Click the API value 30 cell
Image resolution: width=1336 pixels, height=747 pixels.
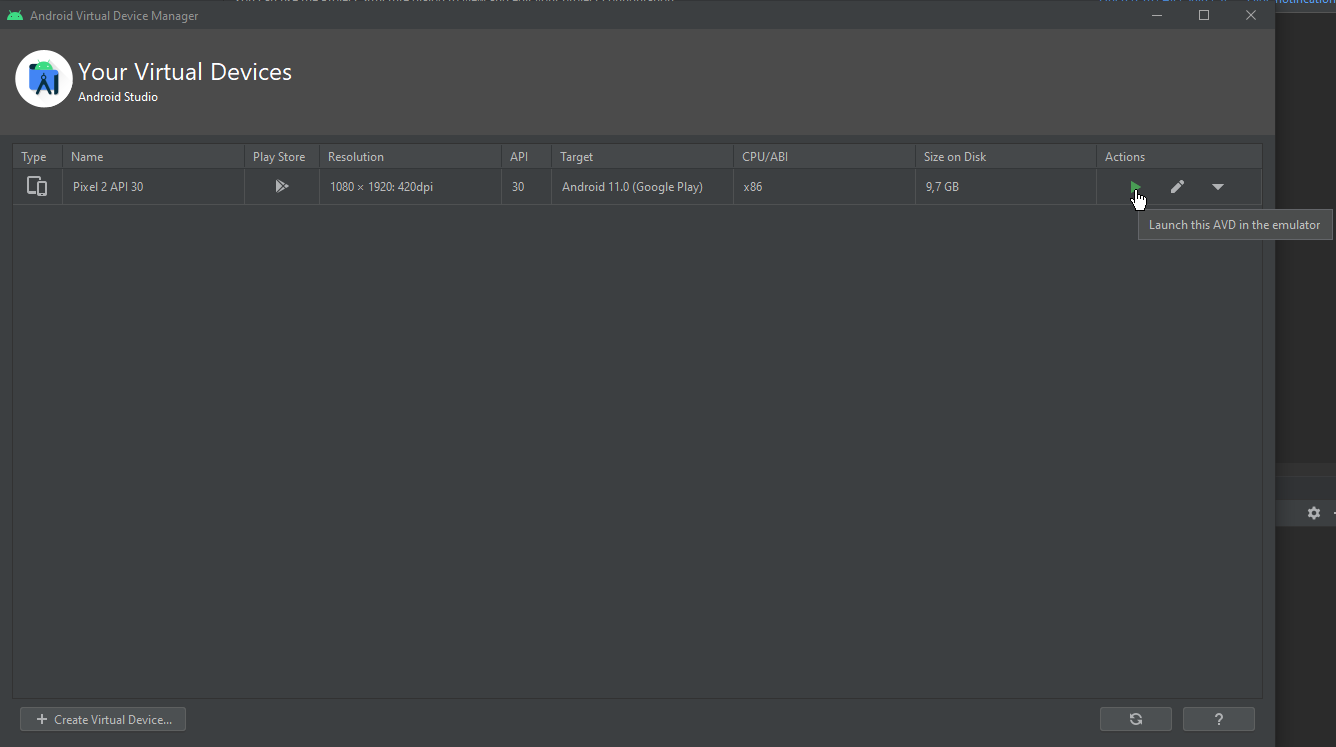[527, 187]
